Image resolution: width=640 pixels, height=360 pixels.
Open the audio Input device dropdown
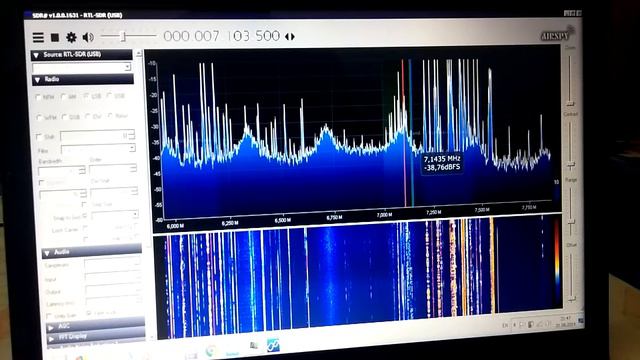pos(113,278)
